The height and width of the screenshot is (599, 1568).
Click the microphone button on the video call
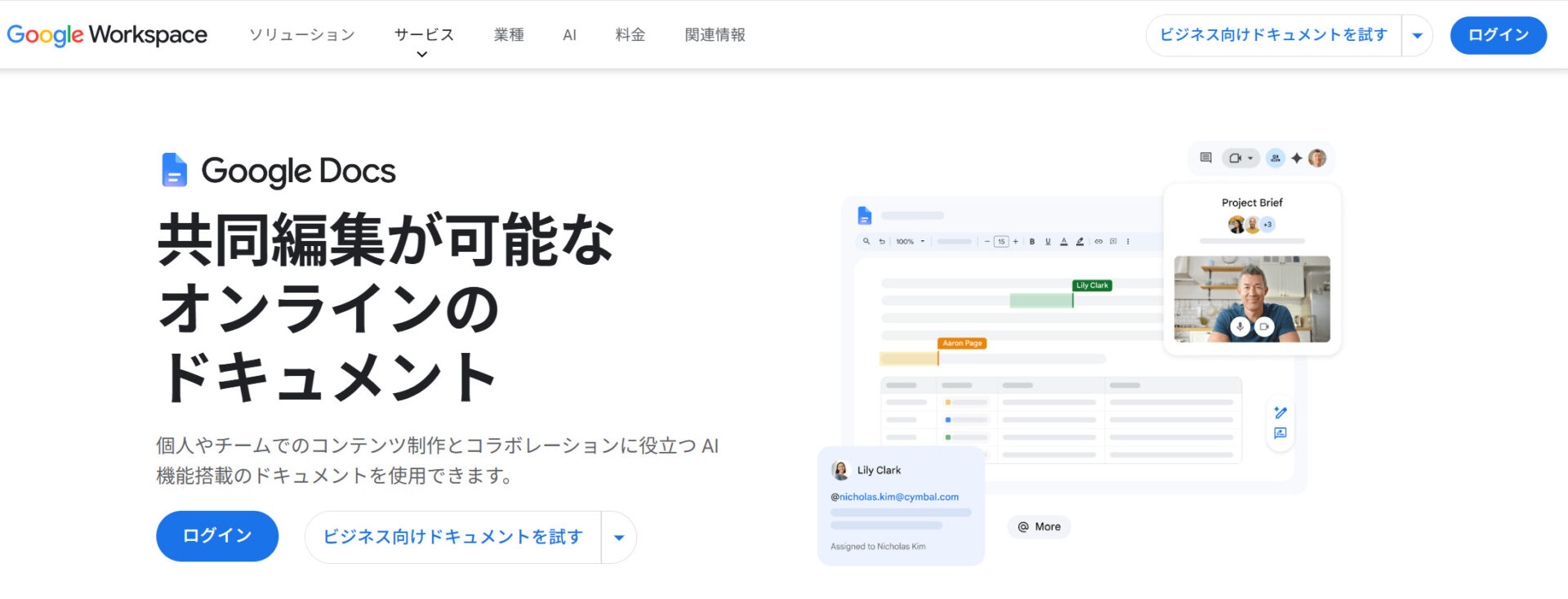pyautogui.click(x=1240, y=327)
